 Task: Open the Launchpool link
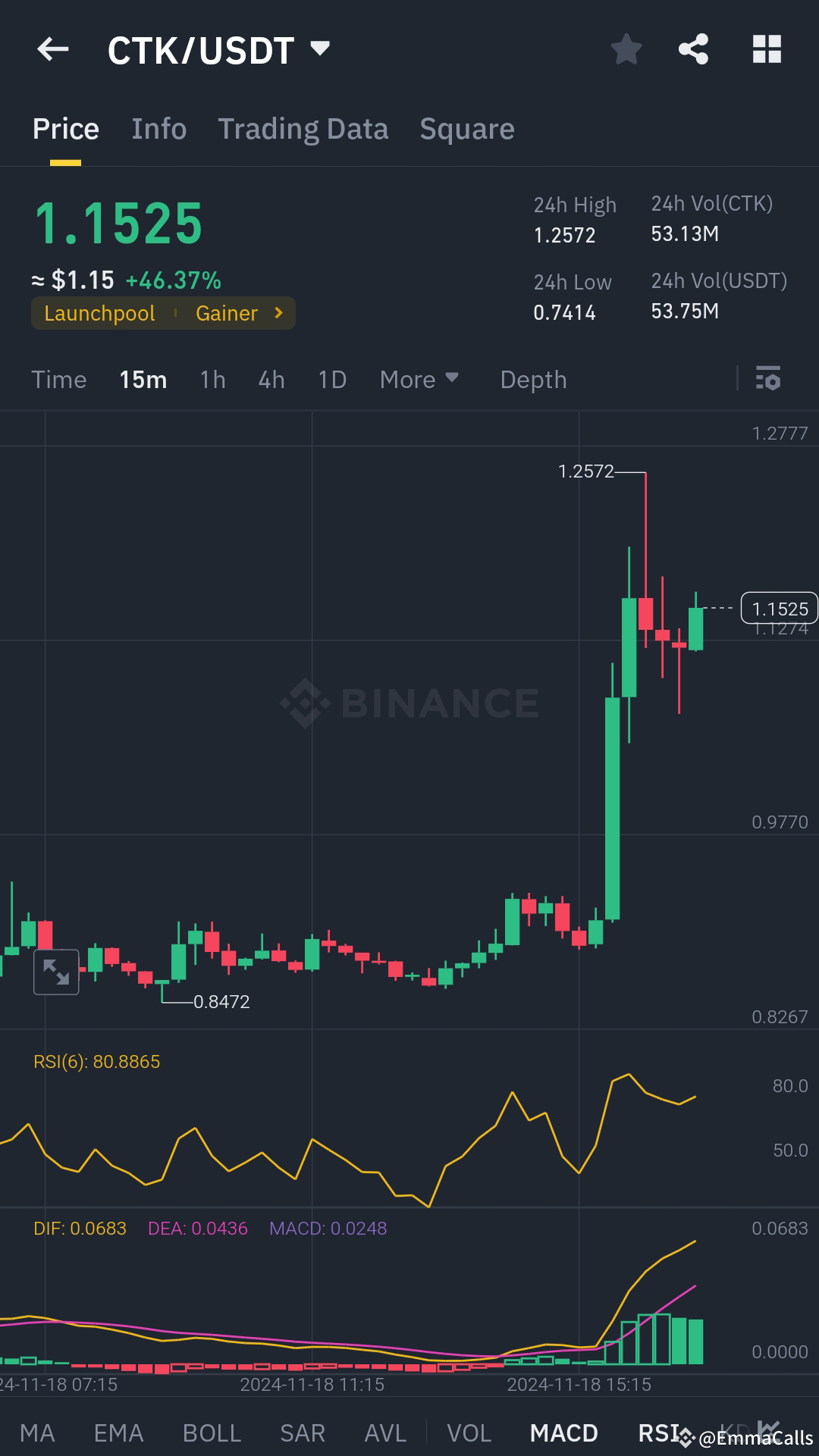point(99,312)
